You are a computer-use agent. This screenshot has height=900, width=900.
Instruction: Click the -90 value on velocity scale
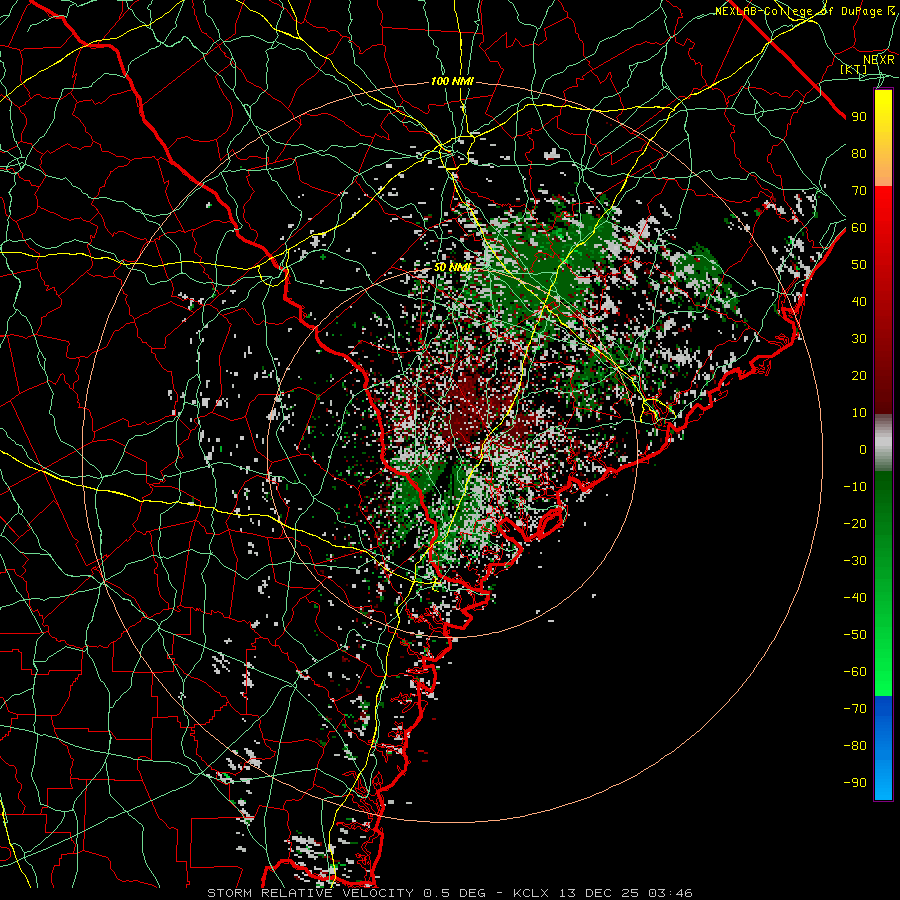point(855,783)
